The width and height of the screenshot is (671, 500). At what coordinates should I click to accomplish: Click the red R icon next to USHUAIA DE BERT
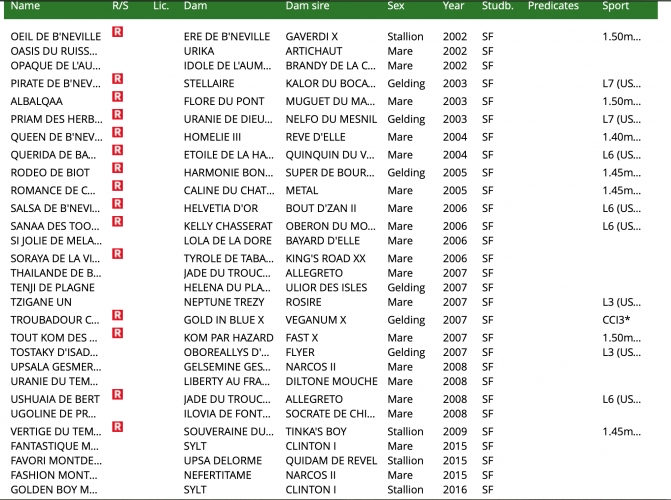(x=117, y=396)
